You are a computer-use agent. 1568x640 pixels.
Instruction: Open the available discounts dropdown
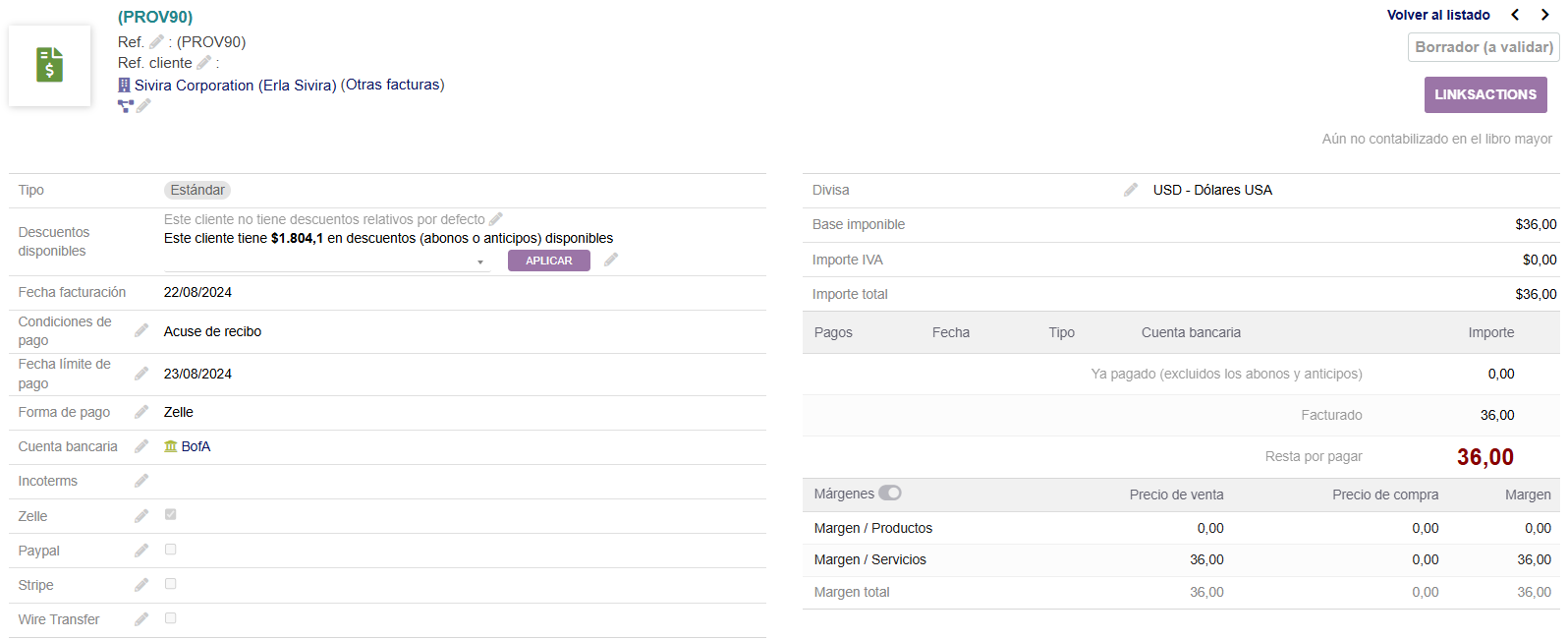(x=326, y=262)
